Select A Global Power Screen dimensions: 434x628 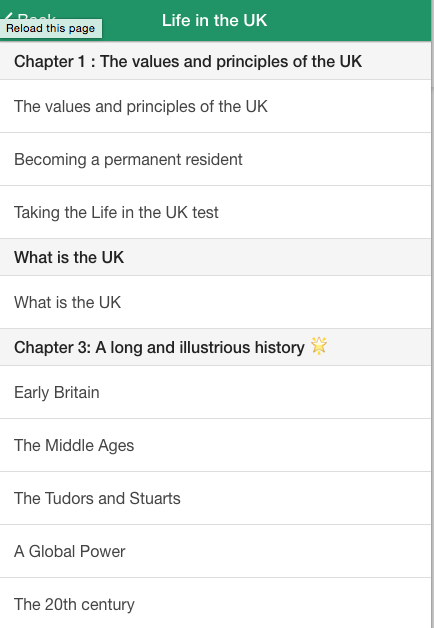point(215,551)
